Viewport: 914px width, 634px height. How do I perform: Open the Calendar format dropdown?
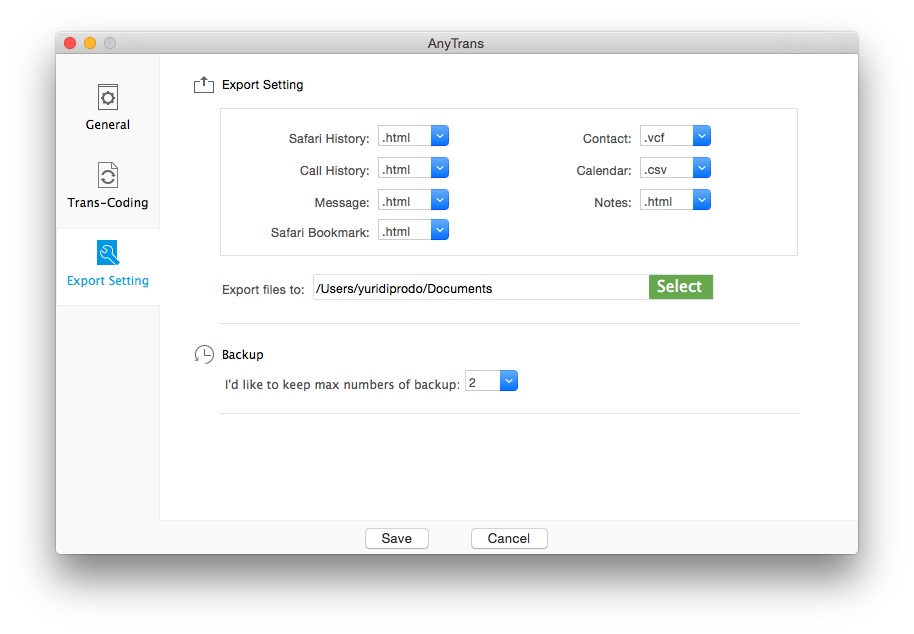pos(675,169)
